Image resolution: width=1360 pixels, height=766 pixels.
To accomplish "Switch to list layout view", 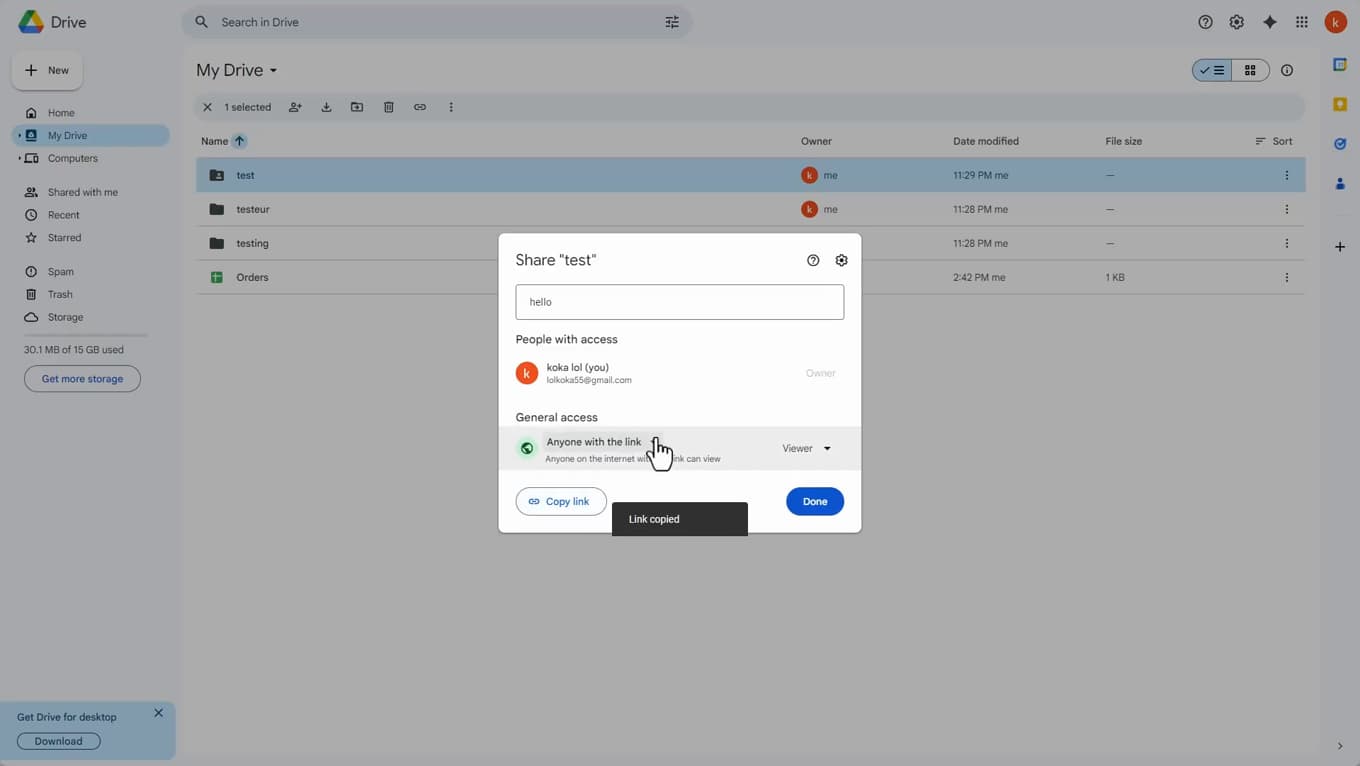I will (1212, 70).
